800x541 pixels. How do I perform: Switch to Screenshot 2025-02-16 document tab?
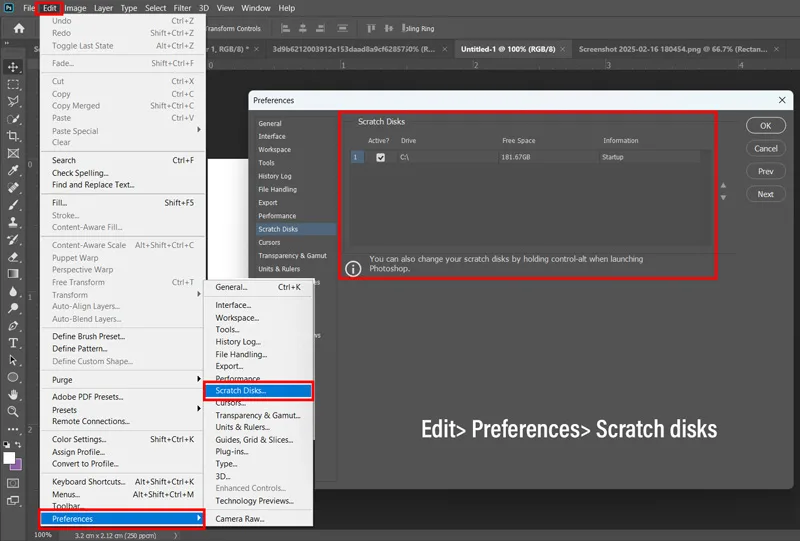tap(673, 49)
